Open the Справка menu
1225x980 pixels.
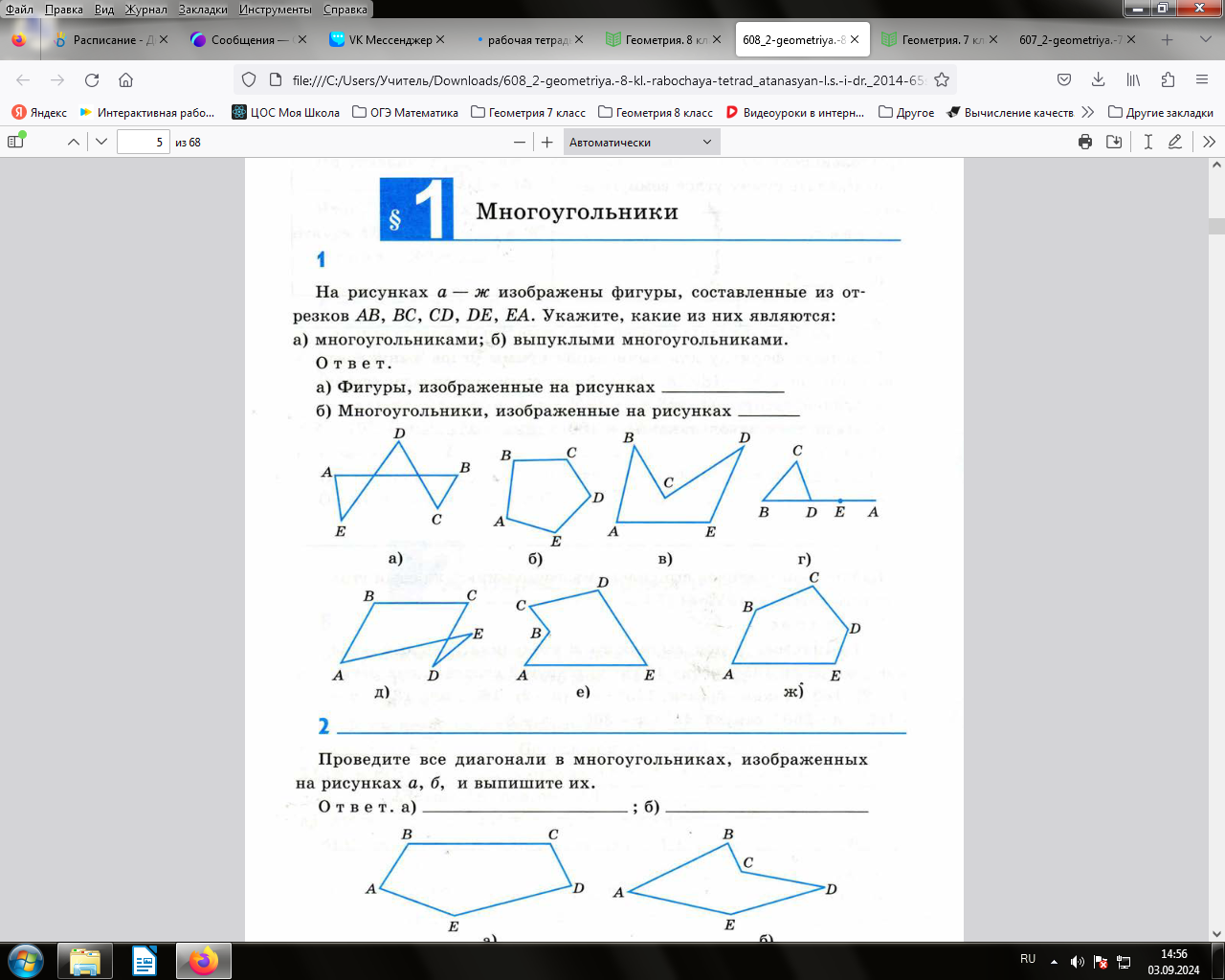coord(345,9)
